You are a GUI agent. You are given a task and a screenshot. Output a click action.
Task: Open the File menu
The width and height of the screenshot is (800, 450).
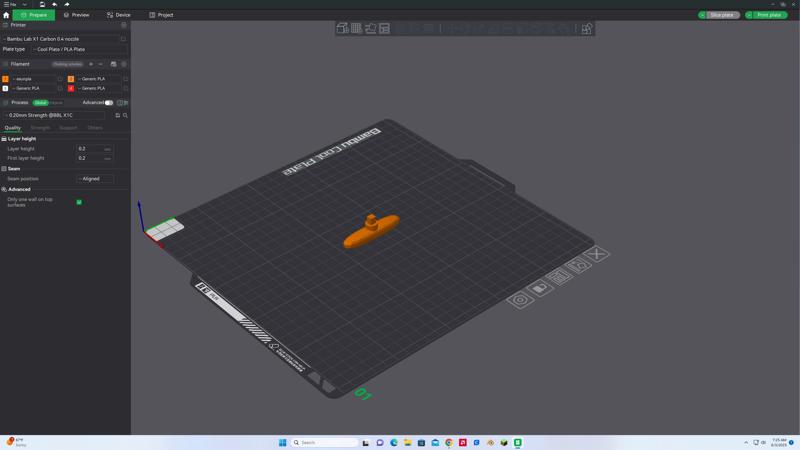[x=10, y=5]
